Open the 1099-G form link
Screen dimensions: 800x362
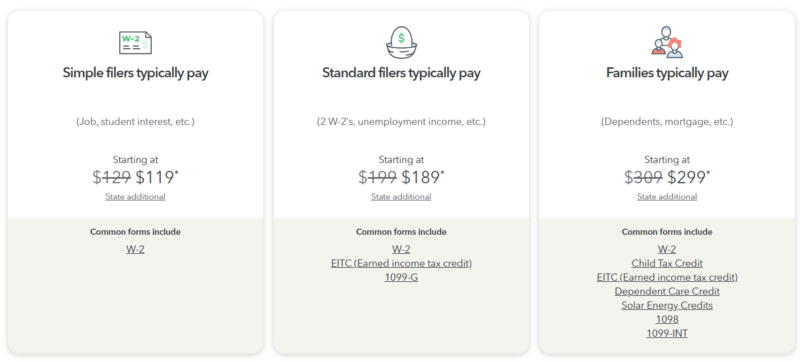pyautogui.click(x=401, y=277)
